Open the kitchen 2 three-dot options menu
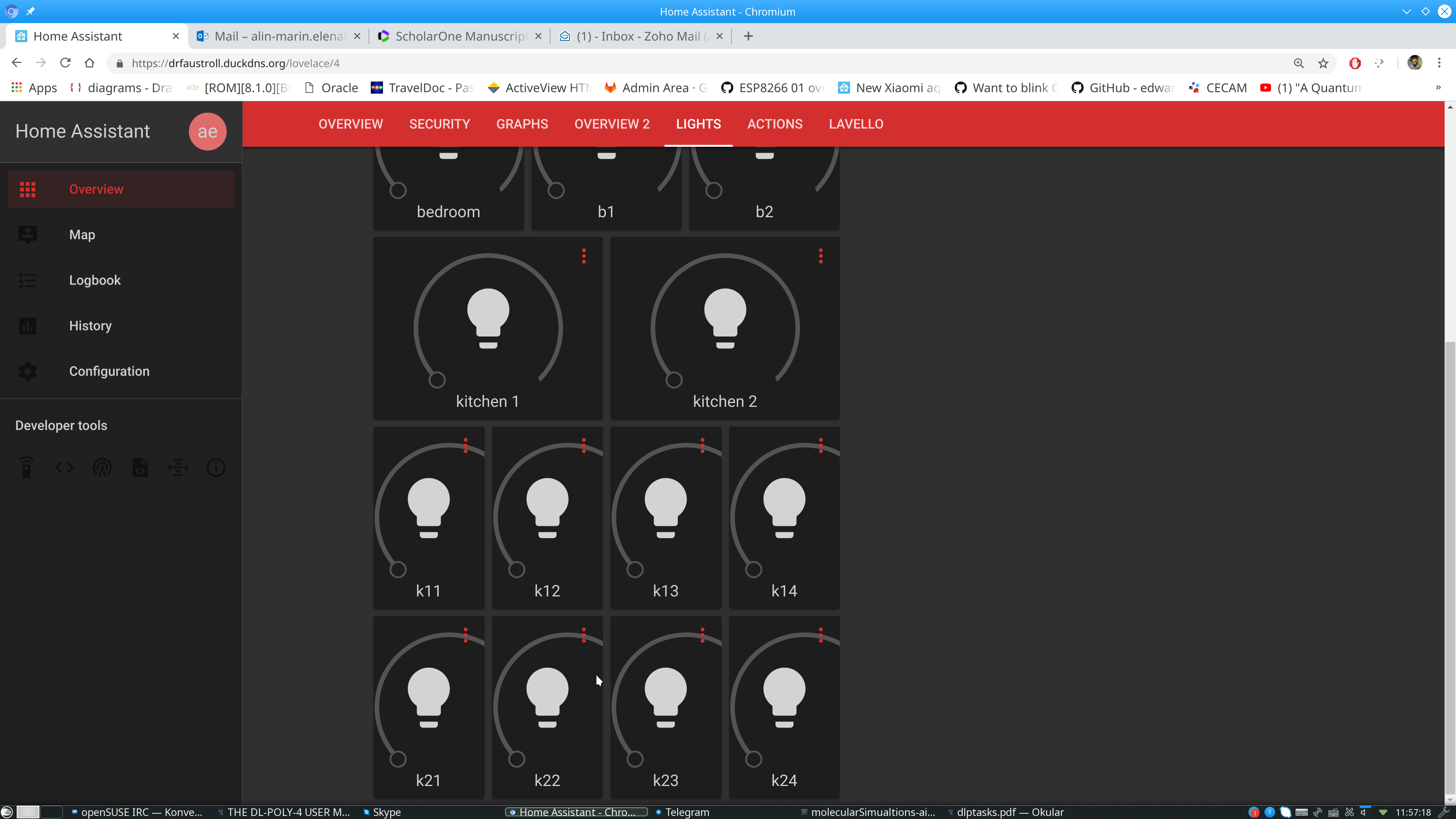1456x819 pixels. 821,256
